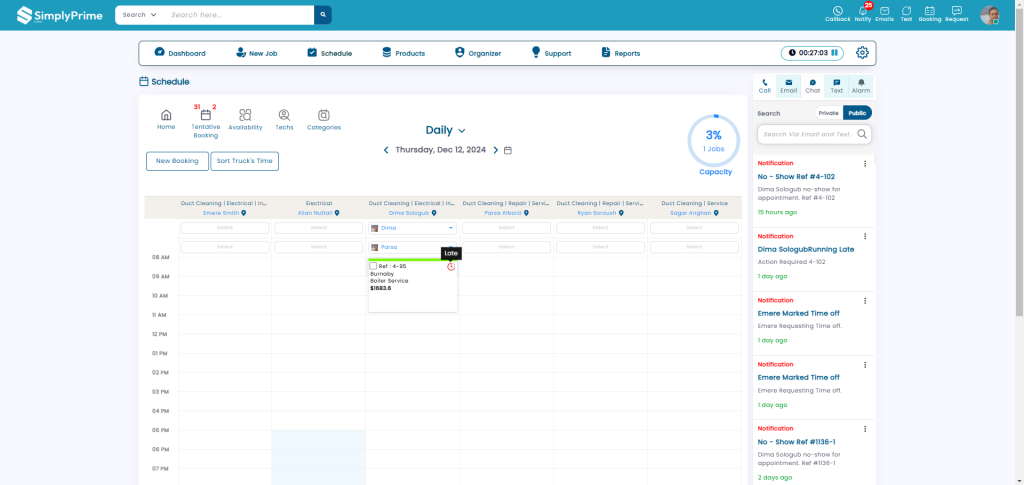1024x485 pixels.
Task: Open the settings gear icon
Action: [862, 53]
